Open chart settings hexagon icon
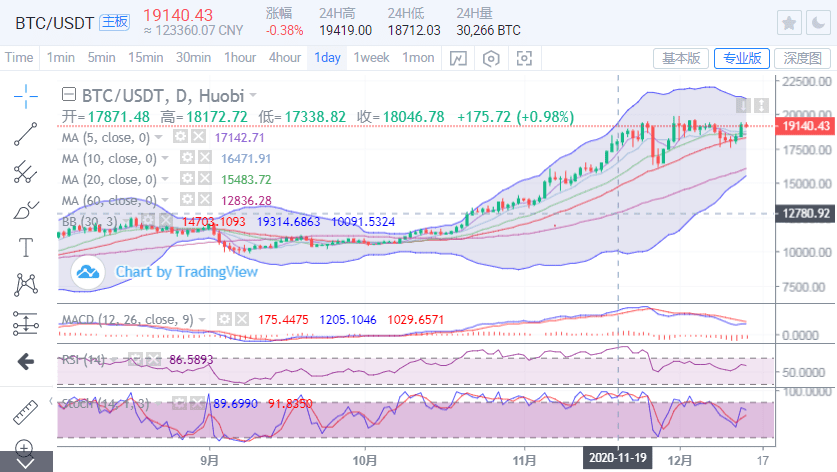837x472 pixels. 491,58
